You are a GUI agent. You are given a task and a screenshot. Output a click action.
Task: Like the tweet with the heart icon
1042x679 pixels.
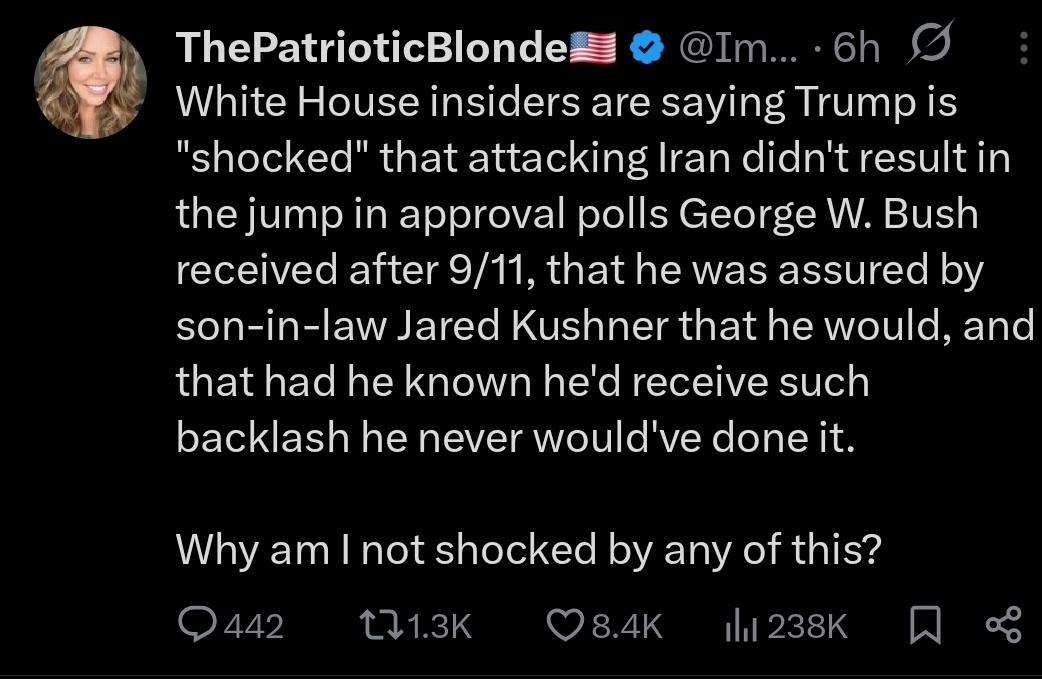tap(567, 626)
